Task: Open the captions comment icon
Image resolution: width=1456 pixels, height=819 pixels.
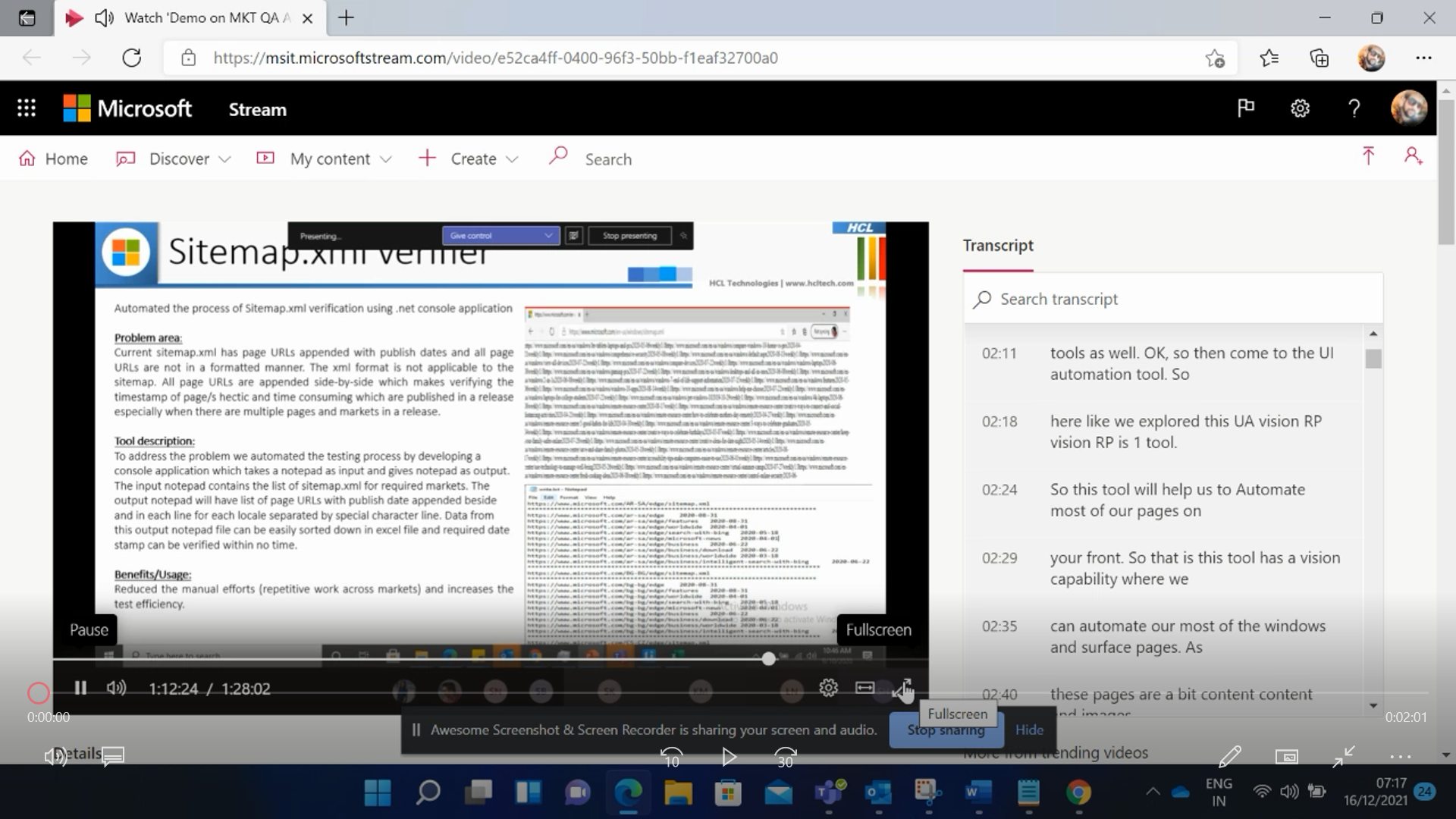Action: click(x=113, y=756)
